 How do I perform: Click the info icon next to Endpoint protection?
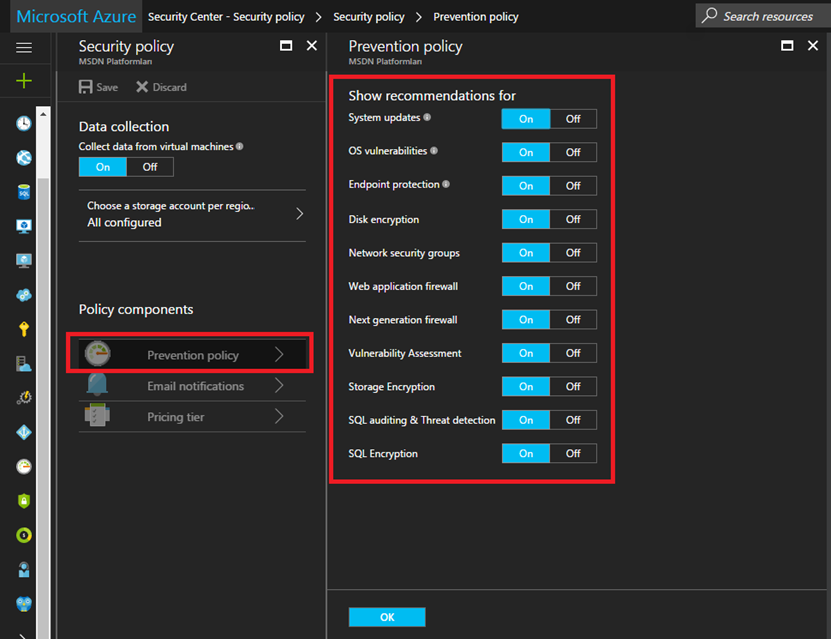point(446,184)
